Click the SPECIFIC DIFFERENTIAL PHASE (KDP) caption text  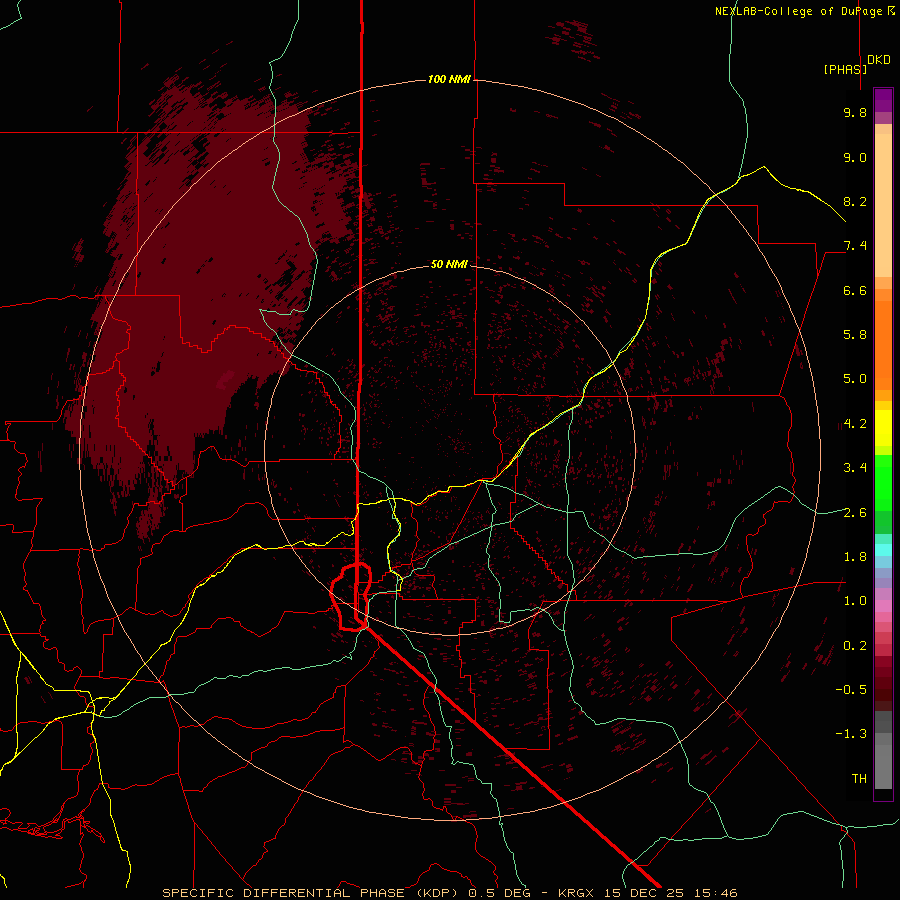click(312, 893)
